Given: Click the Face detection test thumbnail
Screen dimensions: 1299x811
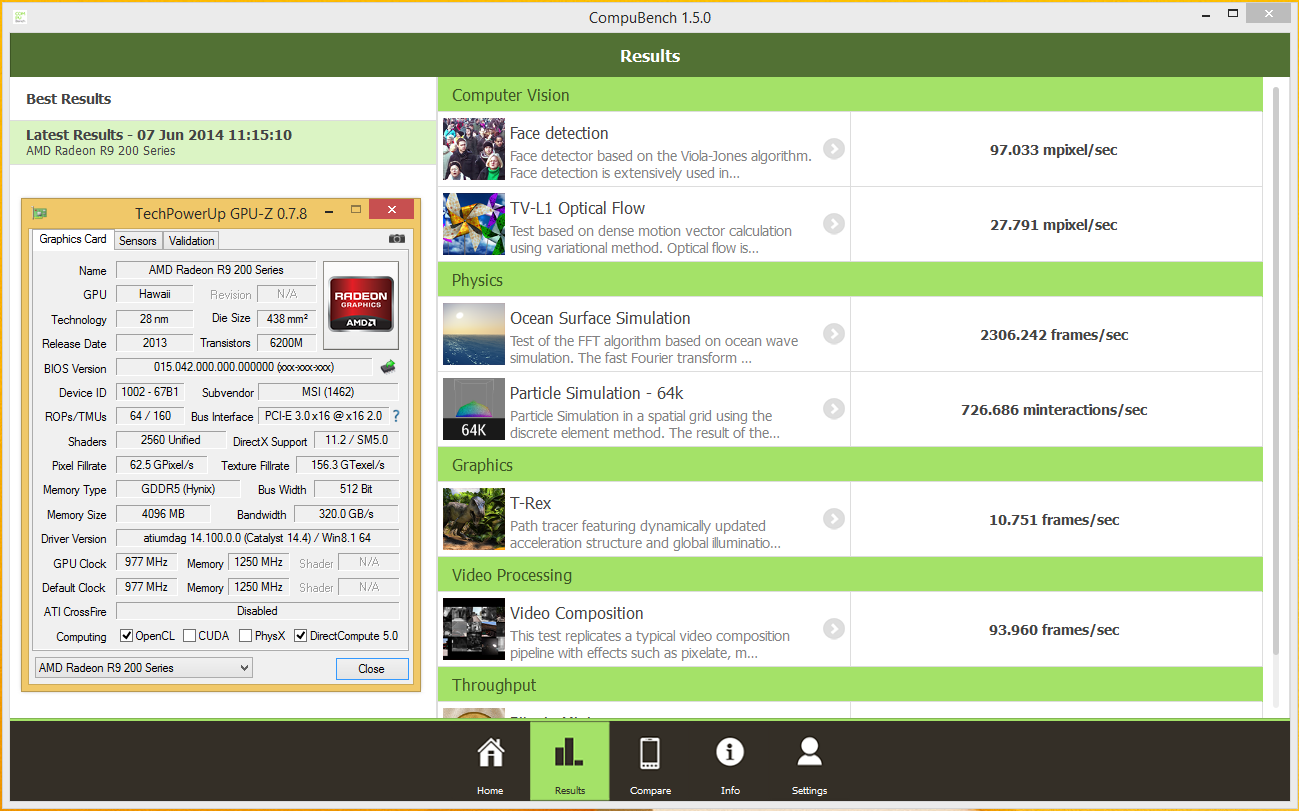Looking at the screenshot, I should pos(474,150).
